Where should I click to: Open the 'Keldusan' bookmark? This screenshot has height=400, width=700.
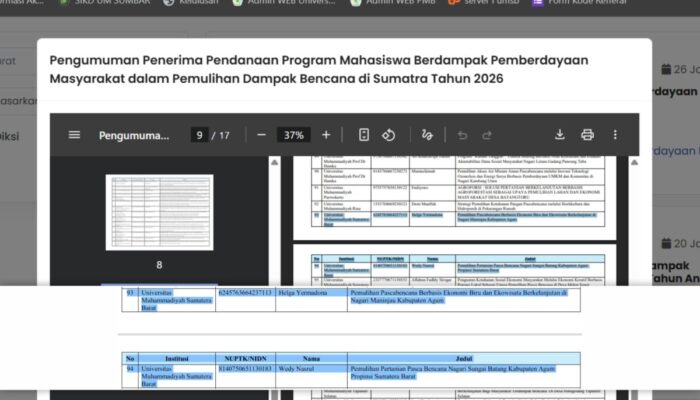pos(191,2)
